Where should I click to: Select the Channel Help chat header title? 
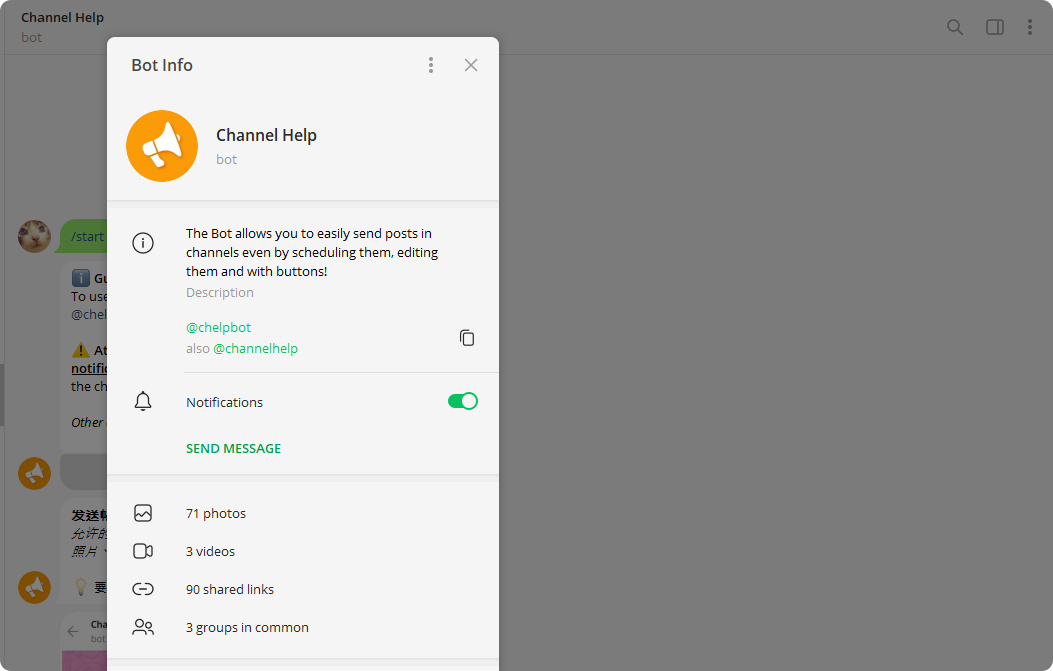tap(62, 17)
